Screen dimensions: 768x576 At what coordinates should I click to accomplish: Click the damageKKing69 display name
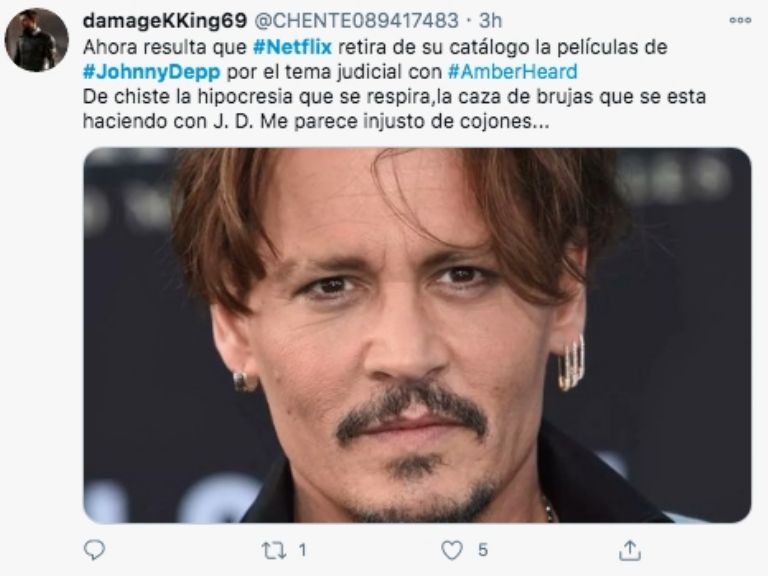point(165,21)
